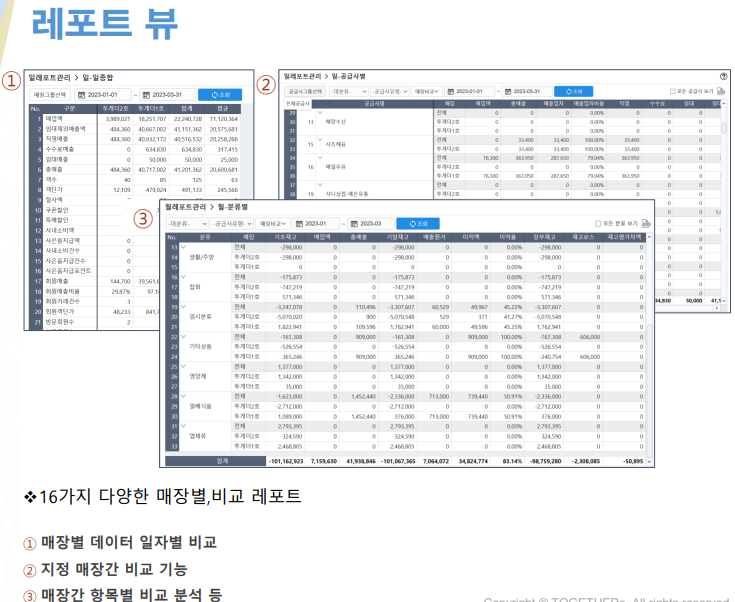This screenshot has height=602, width=735.
Task: Click 투게더1호 column header in 일-일종합
Action: [x=151, y=109]
